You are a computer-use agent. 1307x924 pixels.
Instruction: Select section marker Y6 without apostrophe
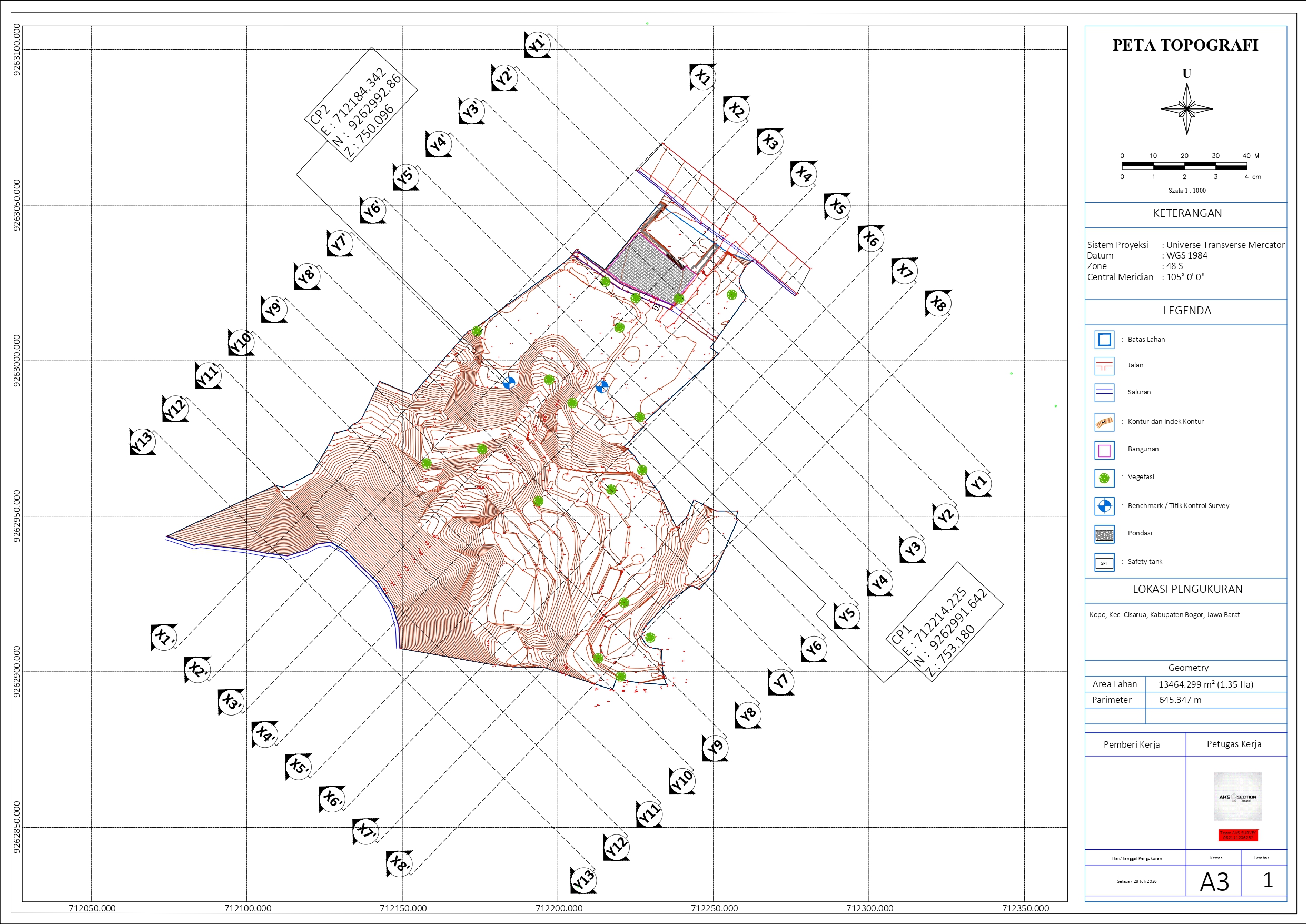coord(814,648)
